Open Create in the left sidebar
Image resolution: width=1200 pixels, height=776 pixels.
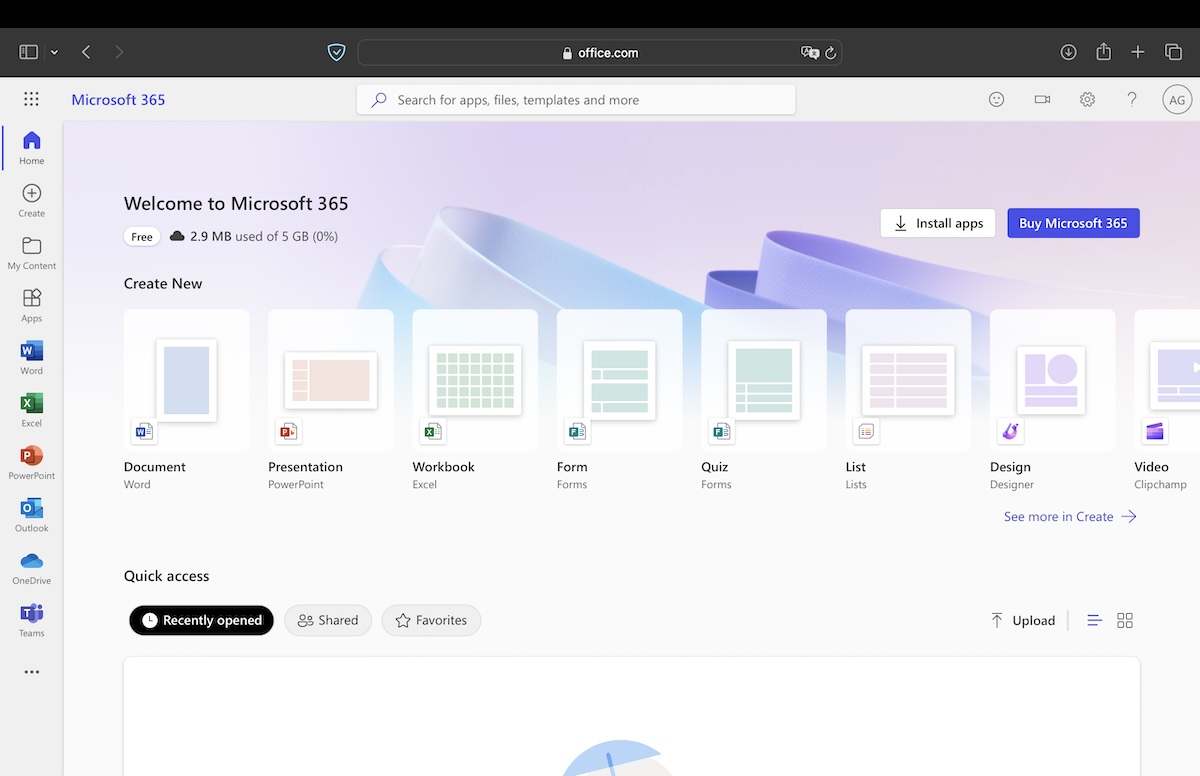point(32,200)
